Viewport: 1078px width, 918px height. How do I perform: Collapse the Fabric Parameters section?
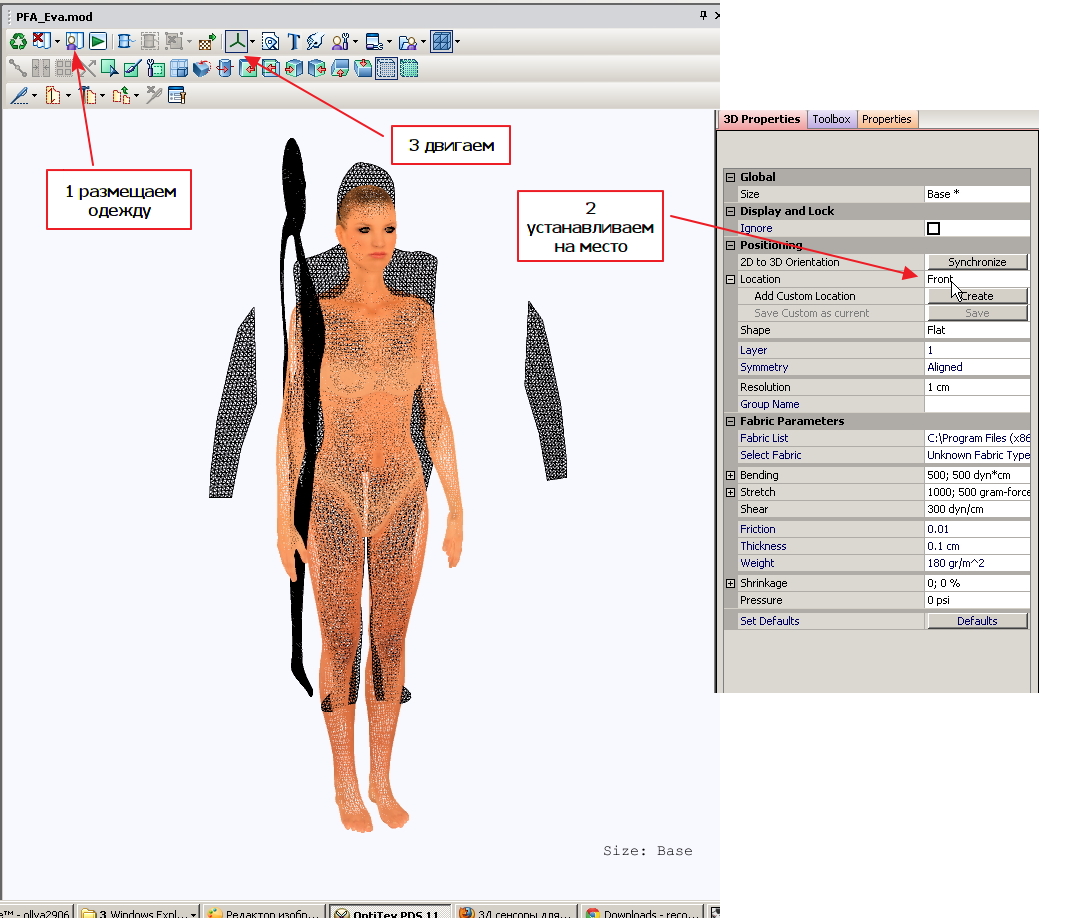click(730, 421)
